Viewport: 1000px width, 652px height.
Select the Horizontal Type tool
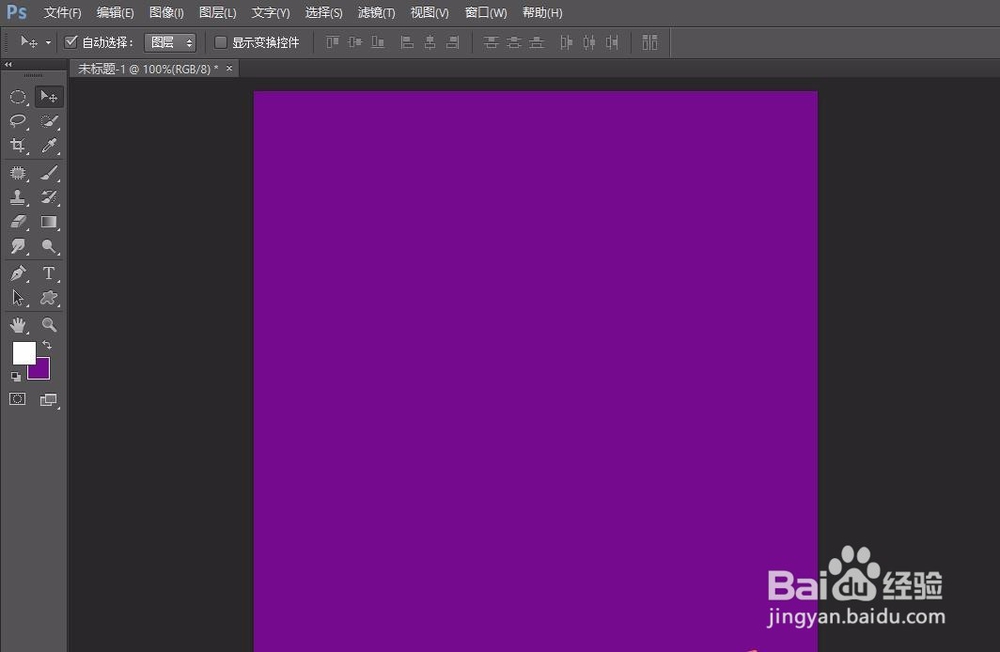(x=49, y=274)
